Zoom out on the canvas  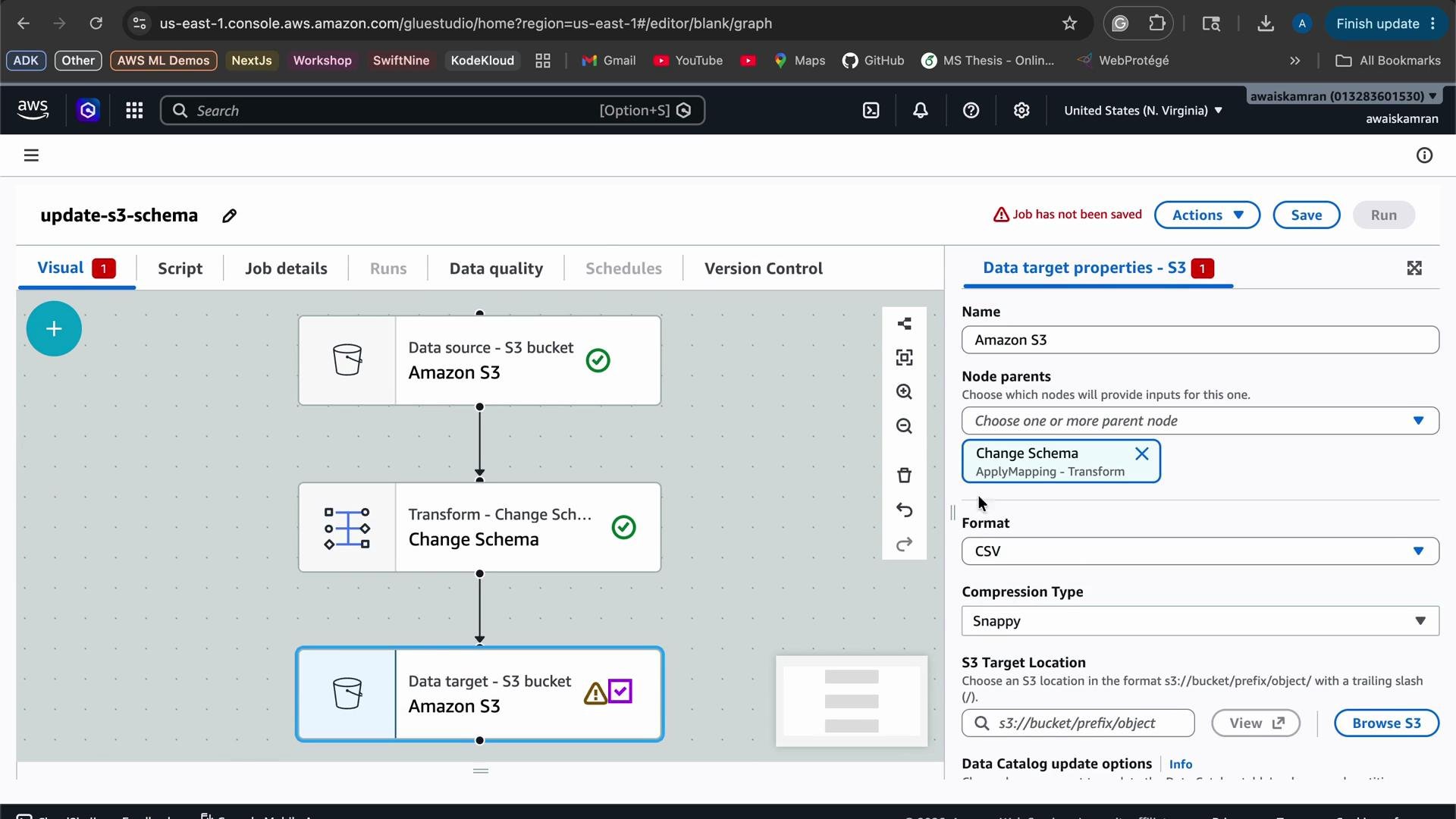[904, 426]
